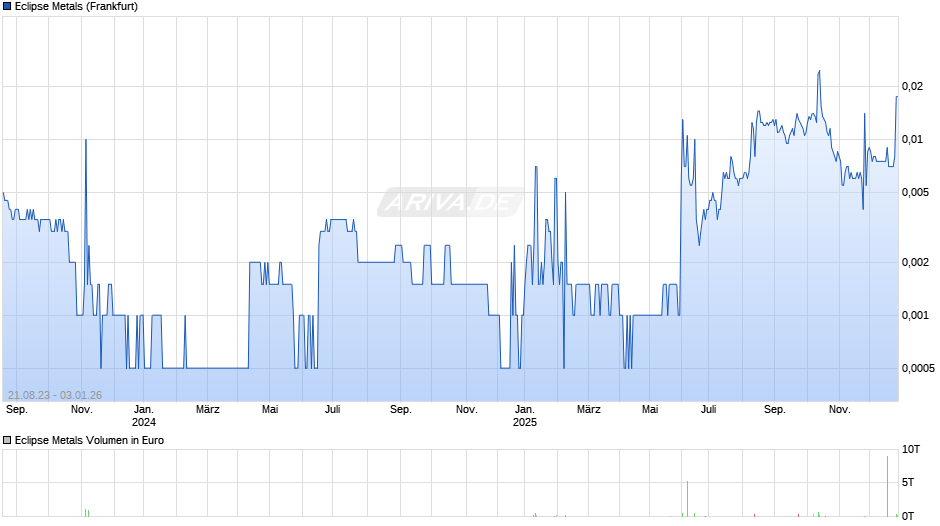Image resolution: width=940 pixels, height=526 pixels.
Task: Click the 'Jan. 2024' axis label
Action: point(144,416)
